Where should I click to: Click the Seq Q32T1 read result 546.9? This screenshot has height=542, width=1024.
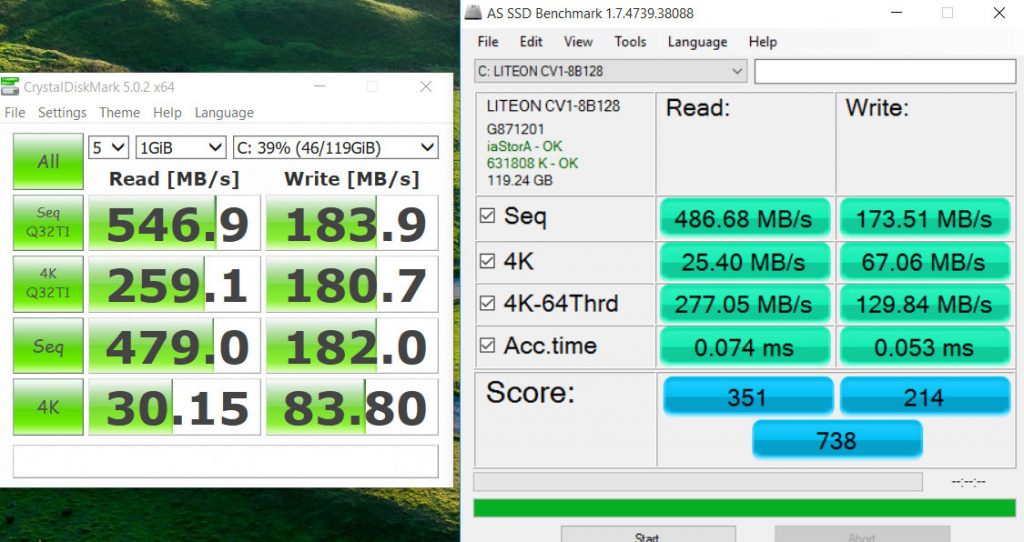pos(174,223)
